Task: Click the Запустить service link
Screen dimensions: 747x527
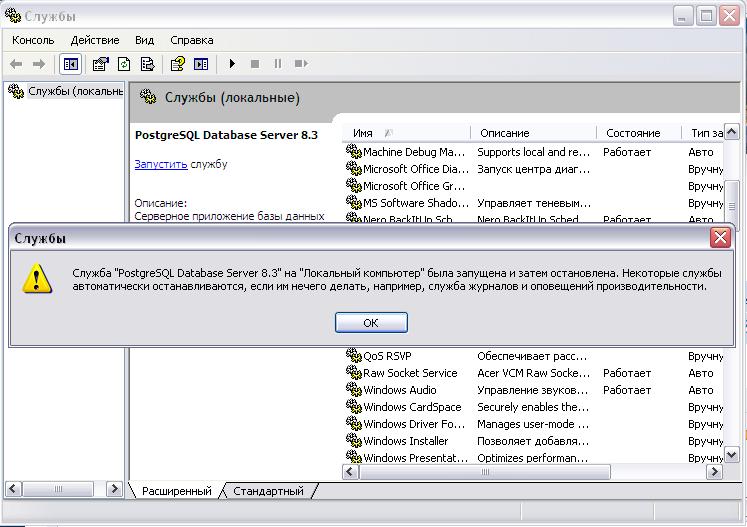Action: (x=160, y=164)
